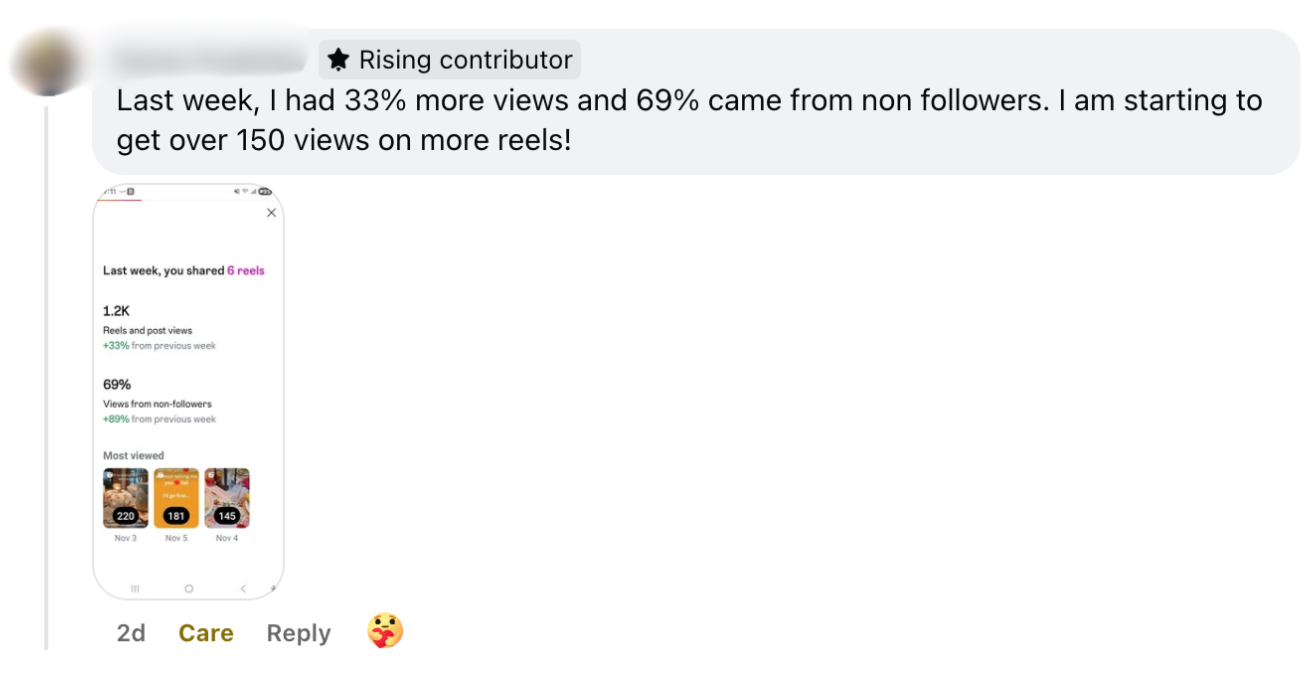Click the 1.2K reels and post views stat
Screen dimensions: 1316x682
(x=117, y=311)
